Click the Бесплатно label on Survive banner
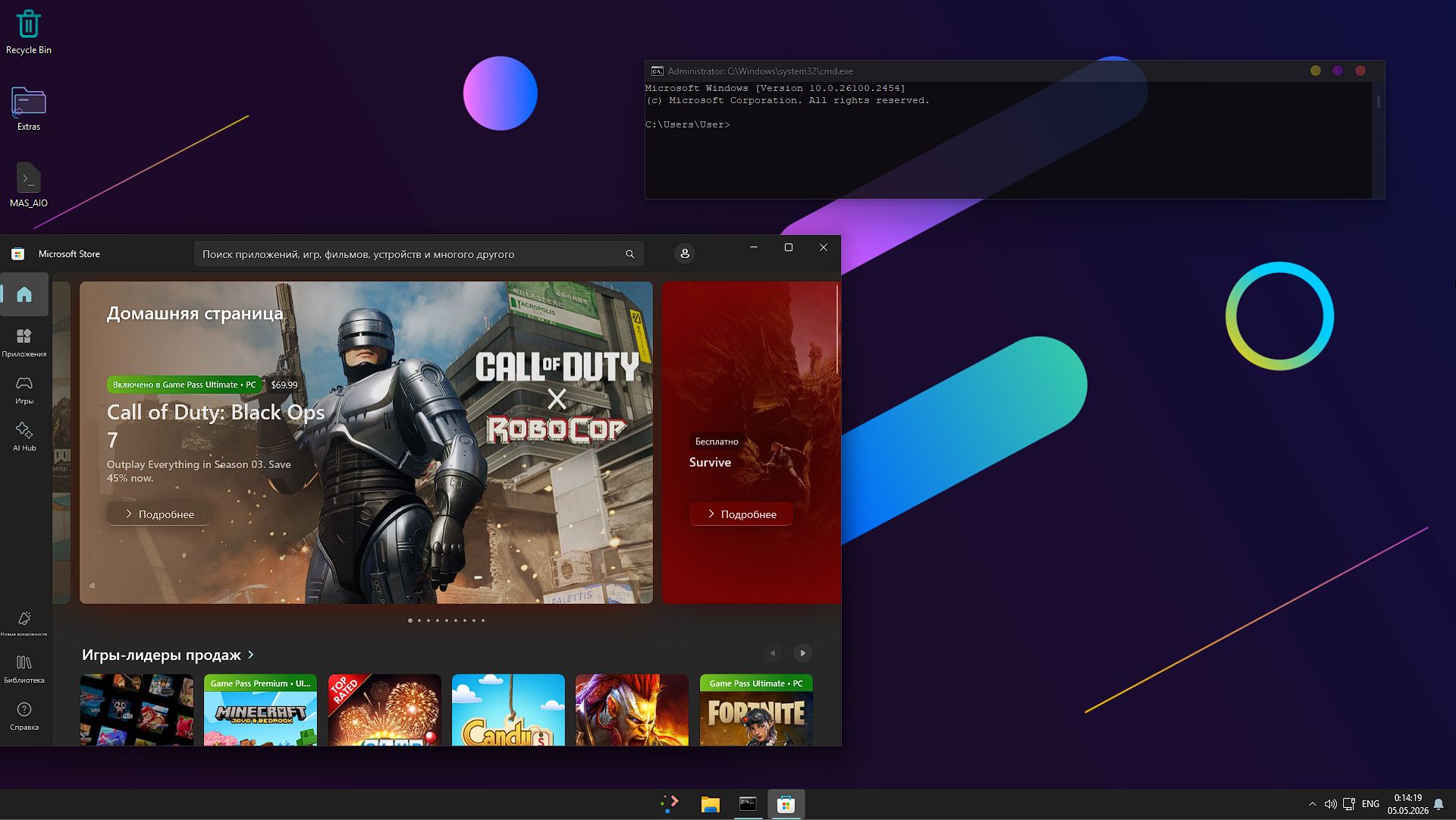The image size is (1456, 820). tap(717, 441)
